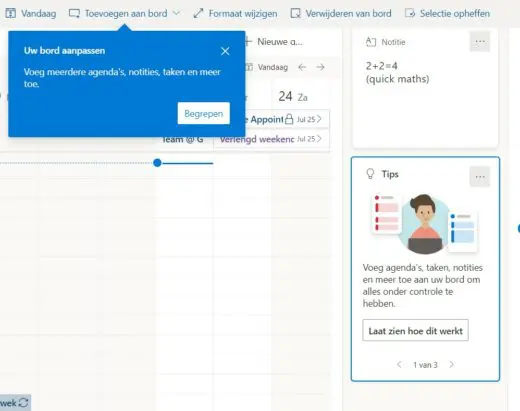Open the Notitie card more options menu

click(480, 42)
